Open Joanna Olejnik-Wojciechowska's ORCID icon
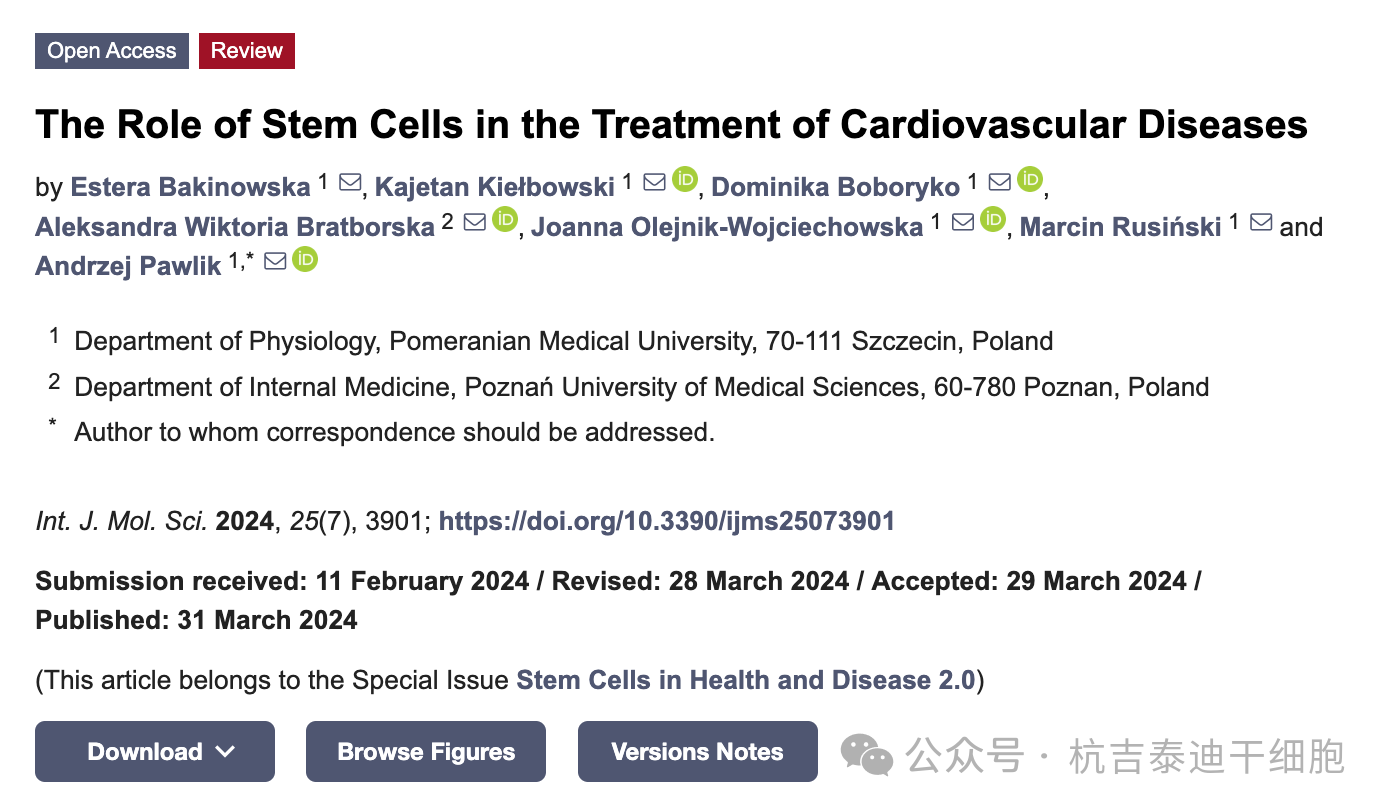Viewport: 1390px width, 812px height. (x=992, y=220)
